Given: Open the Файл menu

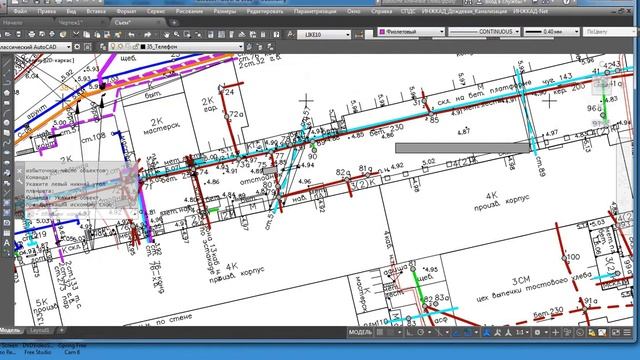Looking at the screenshot, I should coord(20,11).
